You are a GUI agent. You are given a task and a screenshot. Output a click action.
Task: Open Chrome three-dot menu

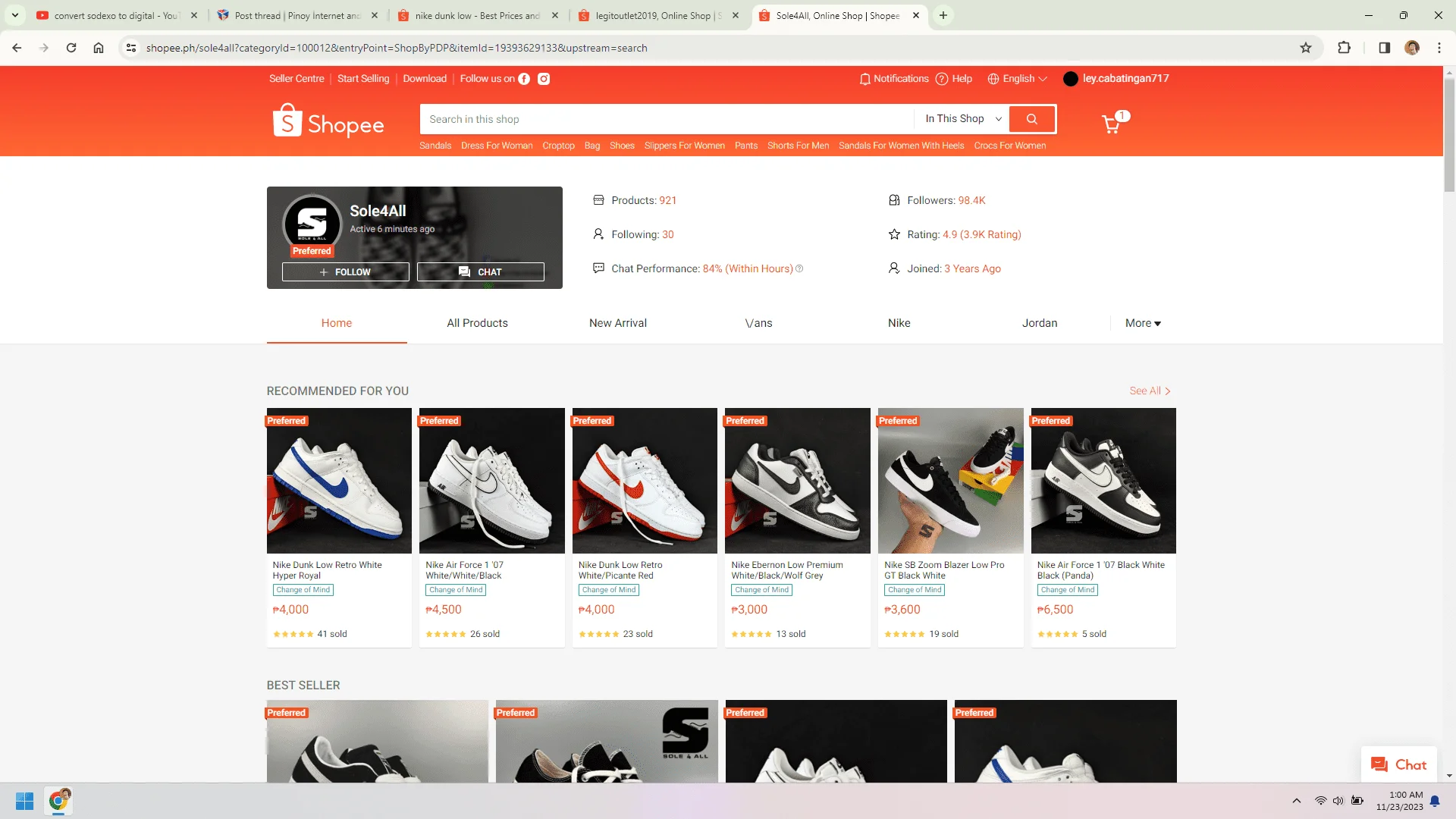pyautogui.click(x=1439, y=48)
